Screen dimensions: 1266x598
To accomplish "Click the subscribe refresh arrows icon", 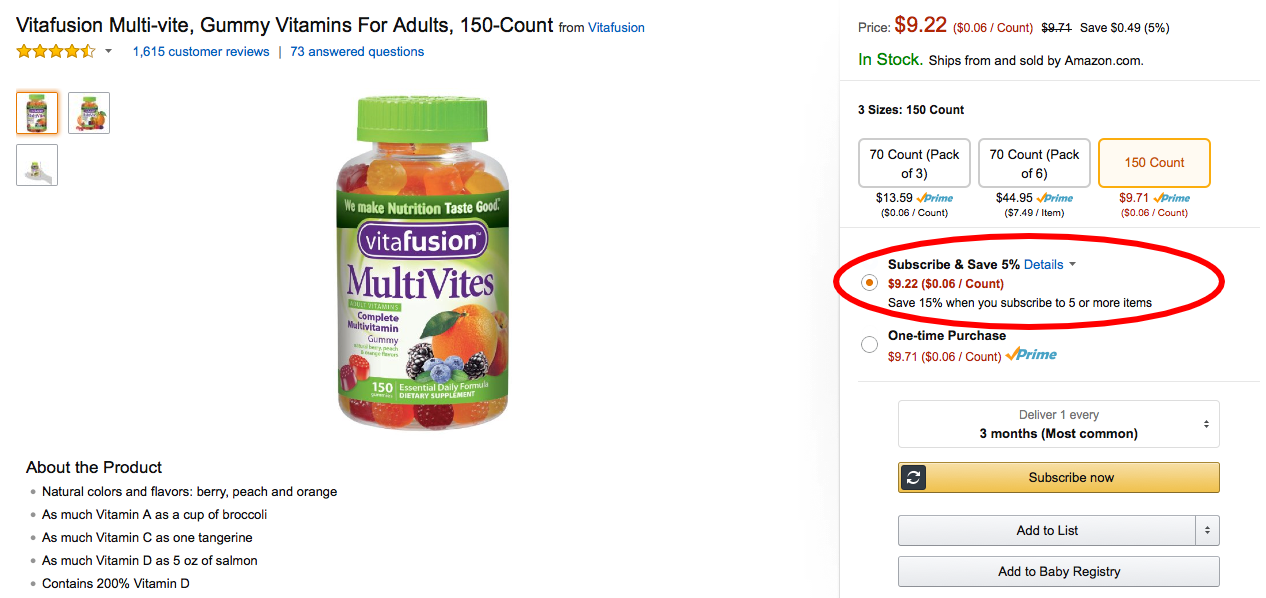I will (913, 478).
